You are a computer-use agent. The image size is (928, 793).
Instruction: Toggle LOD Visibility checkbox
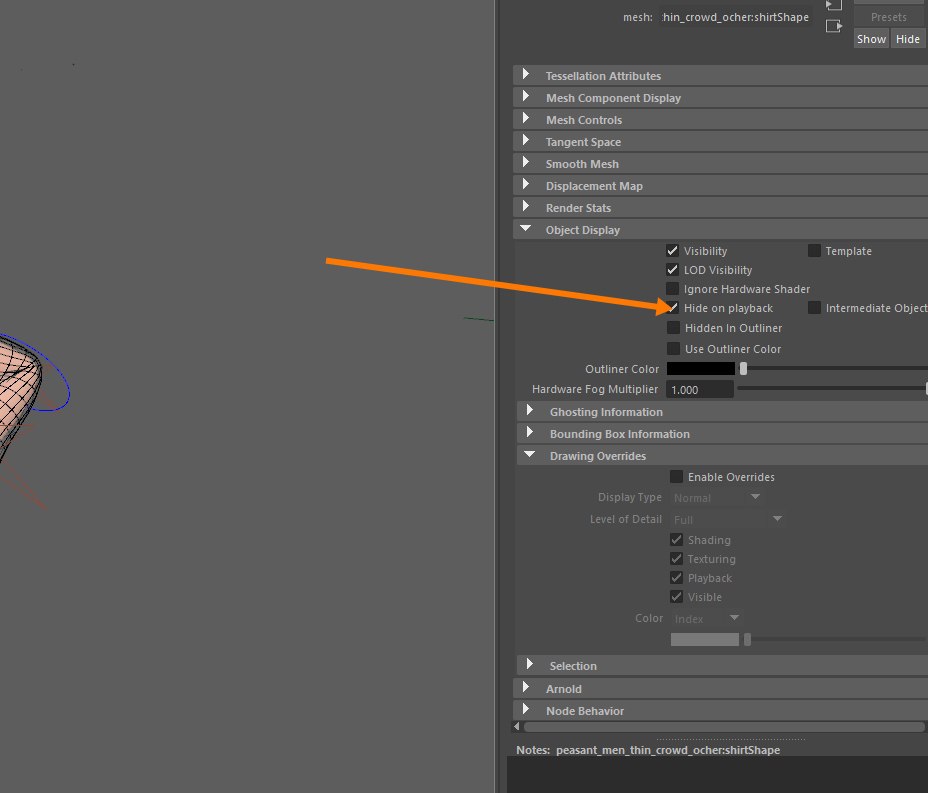[x=672, y=270]
